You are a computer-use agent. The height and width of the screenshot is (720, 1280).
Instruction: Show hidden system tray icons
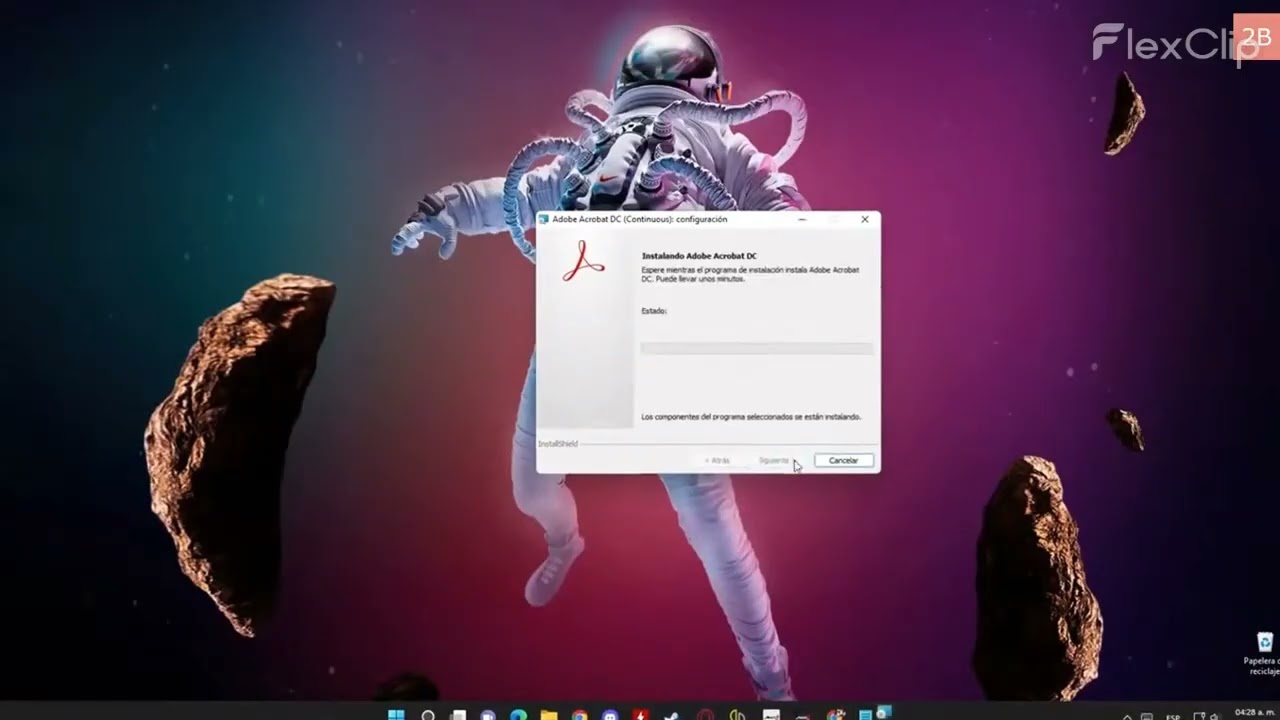pos(1127,716)
